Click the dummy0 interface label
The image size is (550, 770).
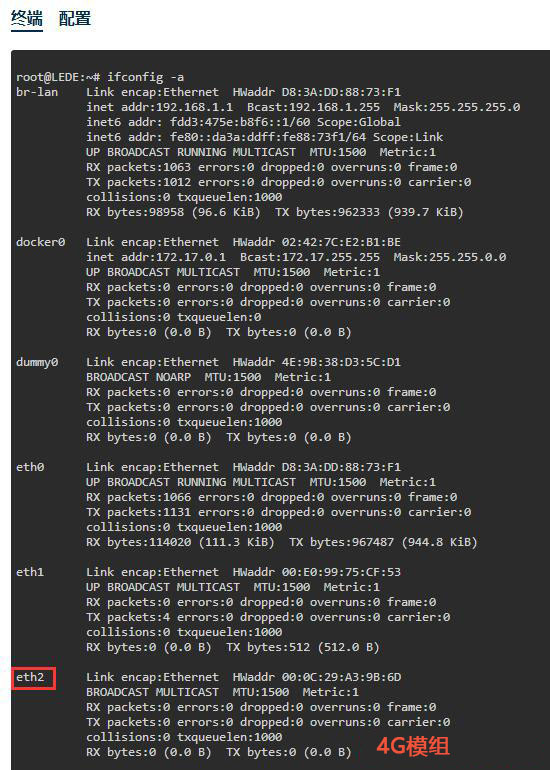37,362
